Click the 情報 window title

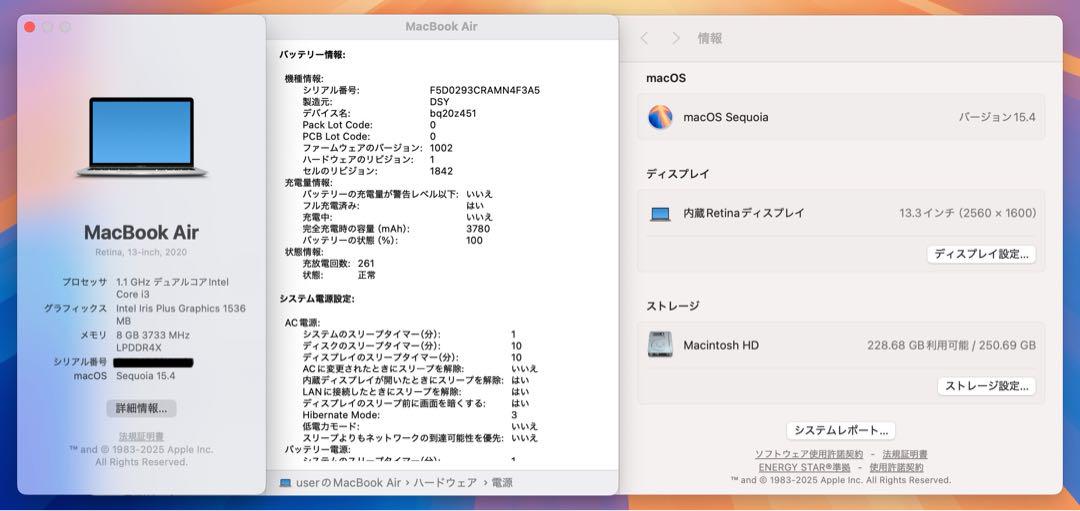pos(709,39)
